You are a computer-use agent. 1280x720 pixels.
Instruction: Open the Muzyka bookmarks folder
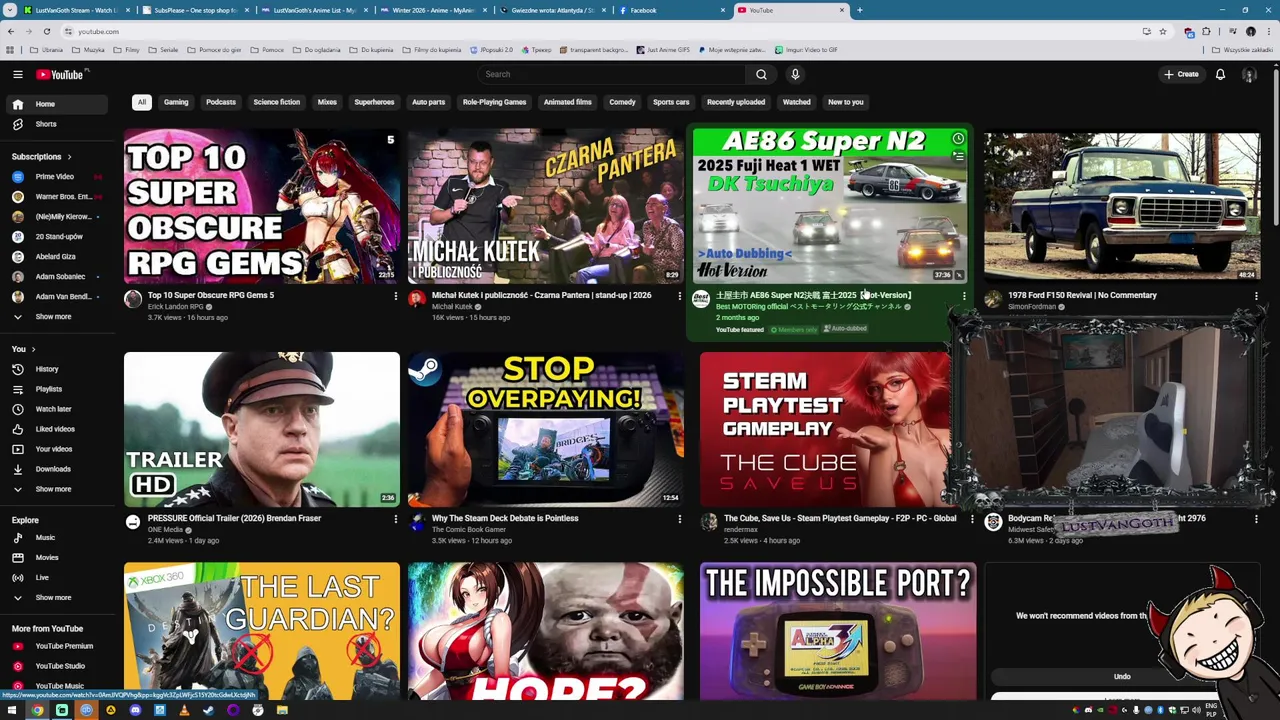pyautogui.click(x=89, y=49)
